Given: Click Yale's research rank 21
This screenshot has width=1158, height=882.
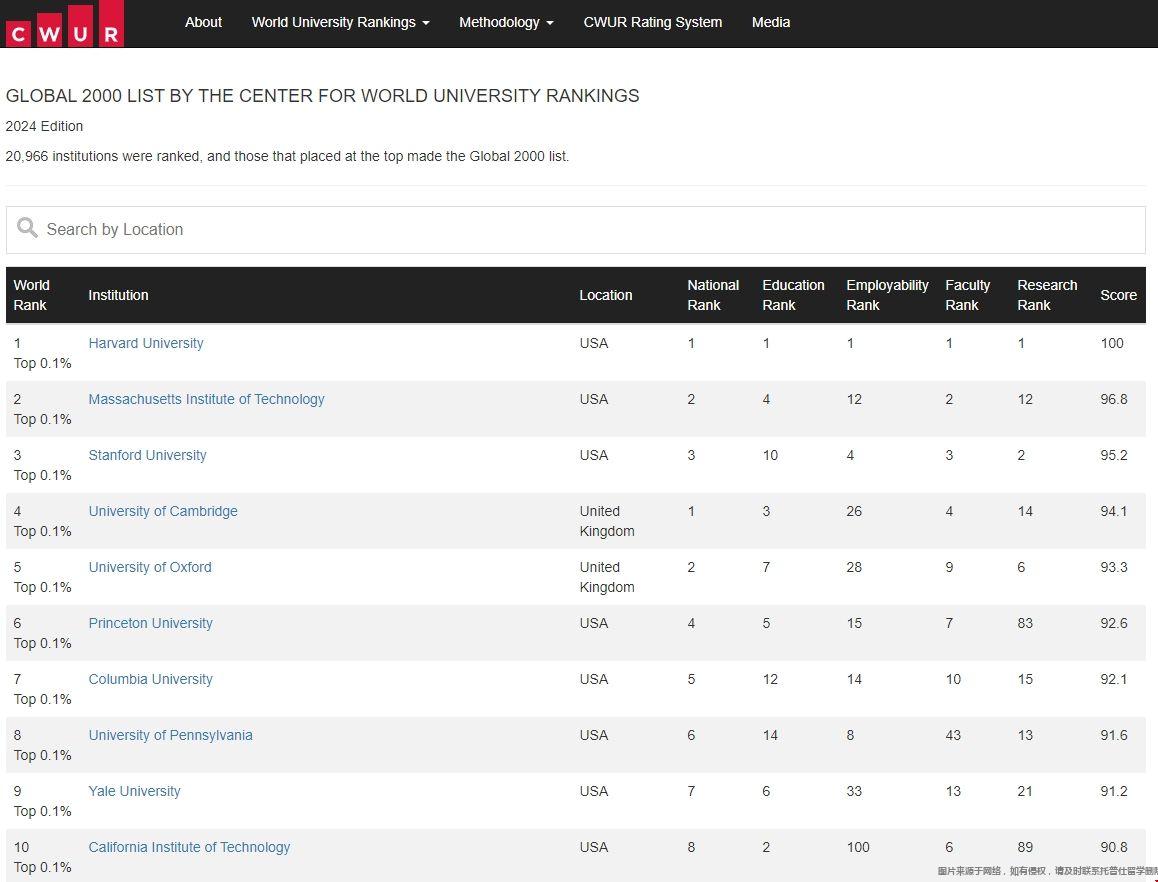Looking at the screenshot, I should point(1025,791).
